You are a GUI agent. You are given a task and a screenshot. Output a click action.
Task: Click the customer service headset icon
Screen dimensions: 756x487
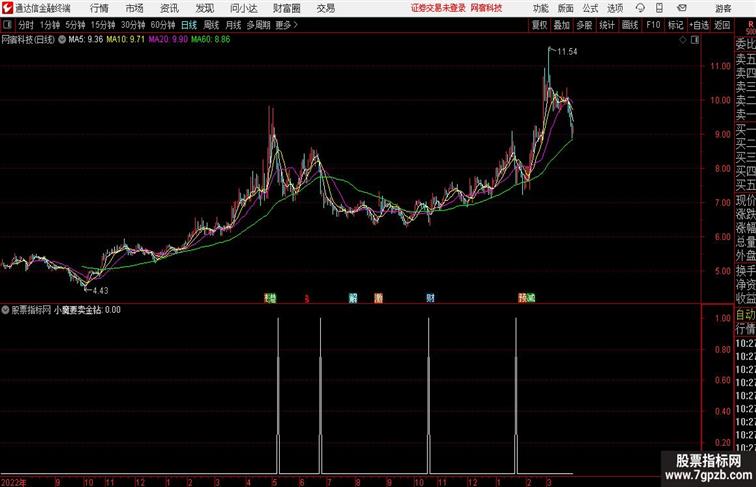pos(640,8)
